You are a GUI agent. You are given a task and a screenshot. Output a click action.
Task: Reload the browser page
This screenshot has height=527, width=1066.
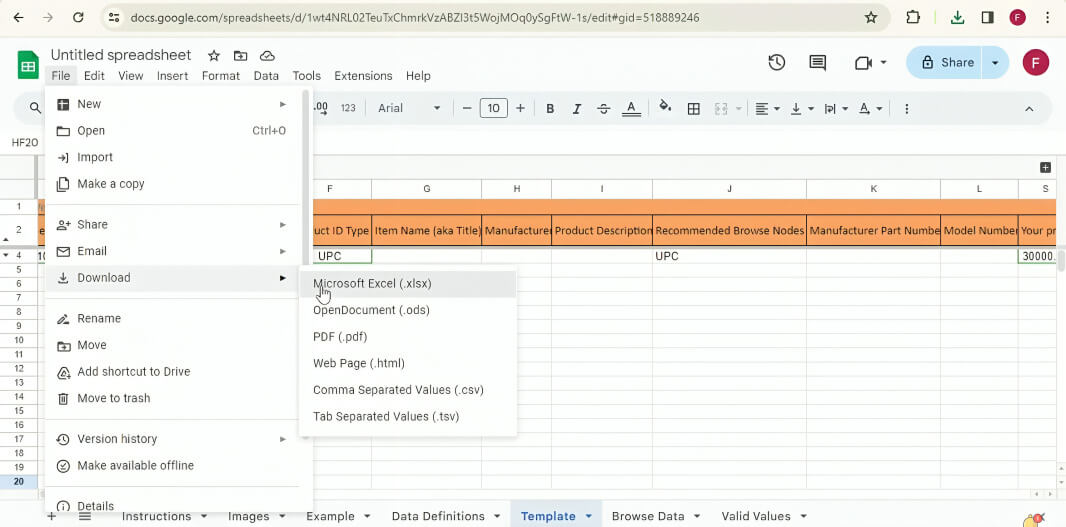pyautogui.click(x=78, y=18)
